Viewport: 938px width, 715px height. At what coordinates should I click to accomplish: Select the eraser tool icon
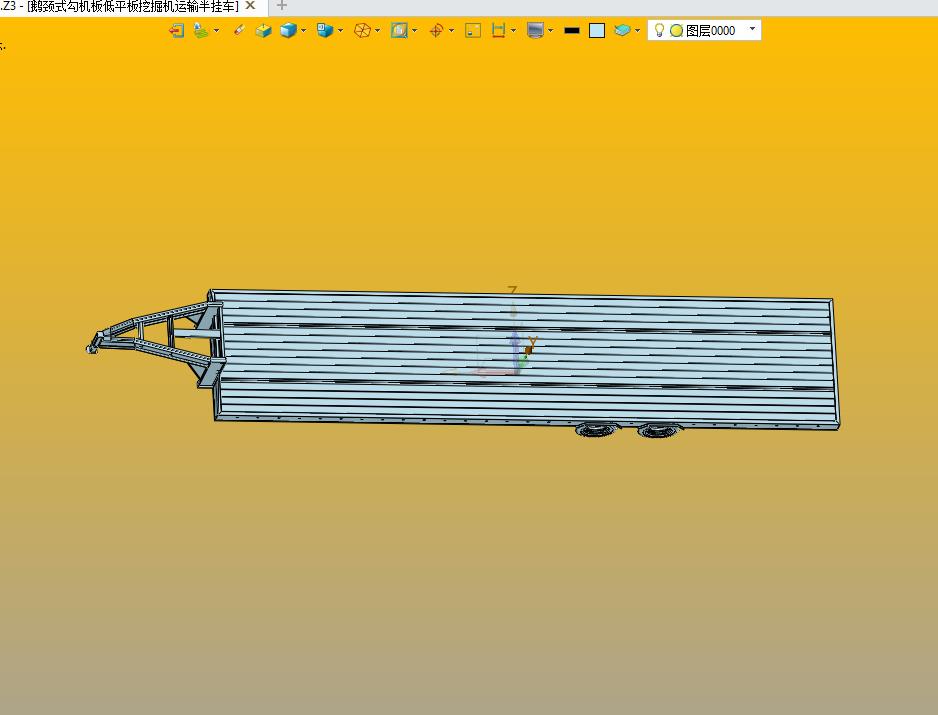[239, 30]
